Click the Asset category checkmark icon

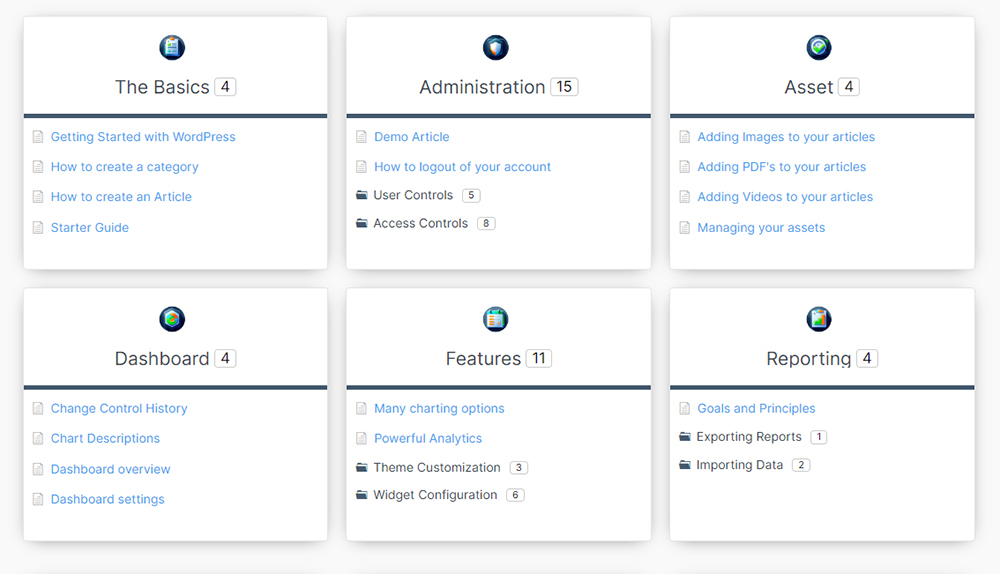pyautogui.click(x=819, y=47)
